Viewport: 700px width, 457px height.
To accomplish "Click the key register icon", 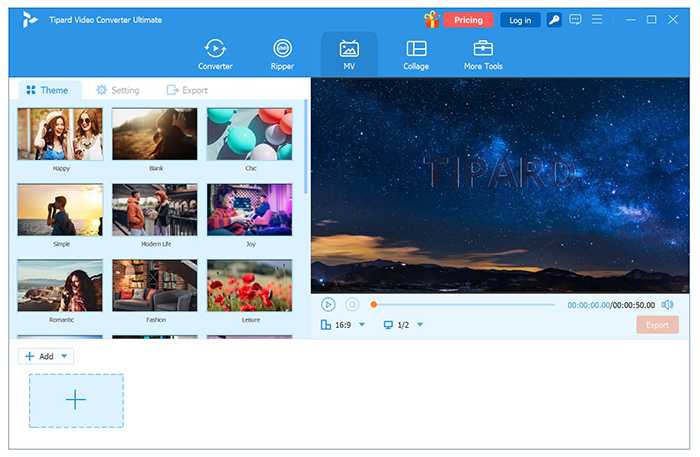I will click(554, 20).
